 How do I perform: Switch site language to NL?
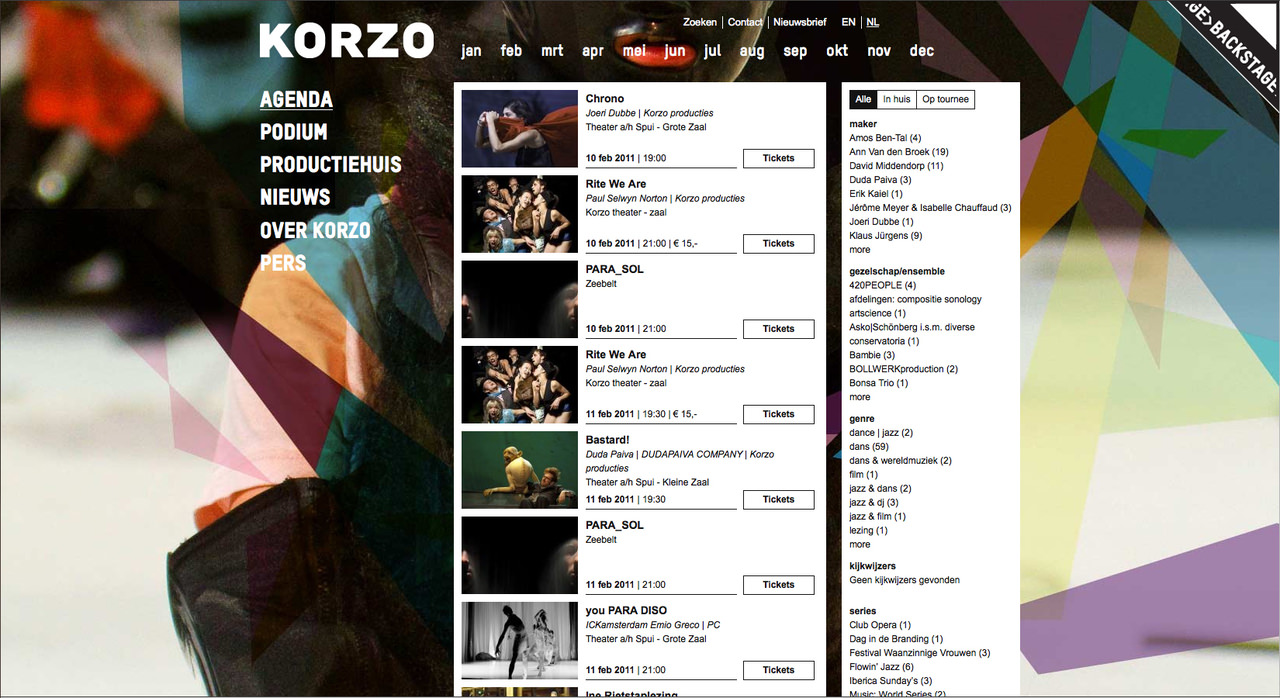tap(873, 22)
